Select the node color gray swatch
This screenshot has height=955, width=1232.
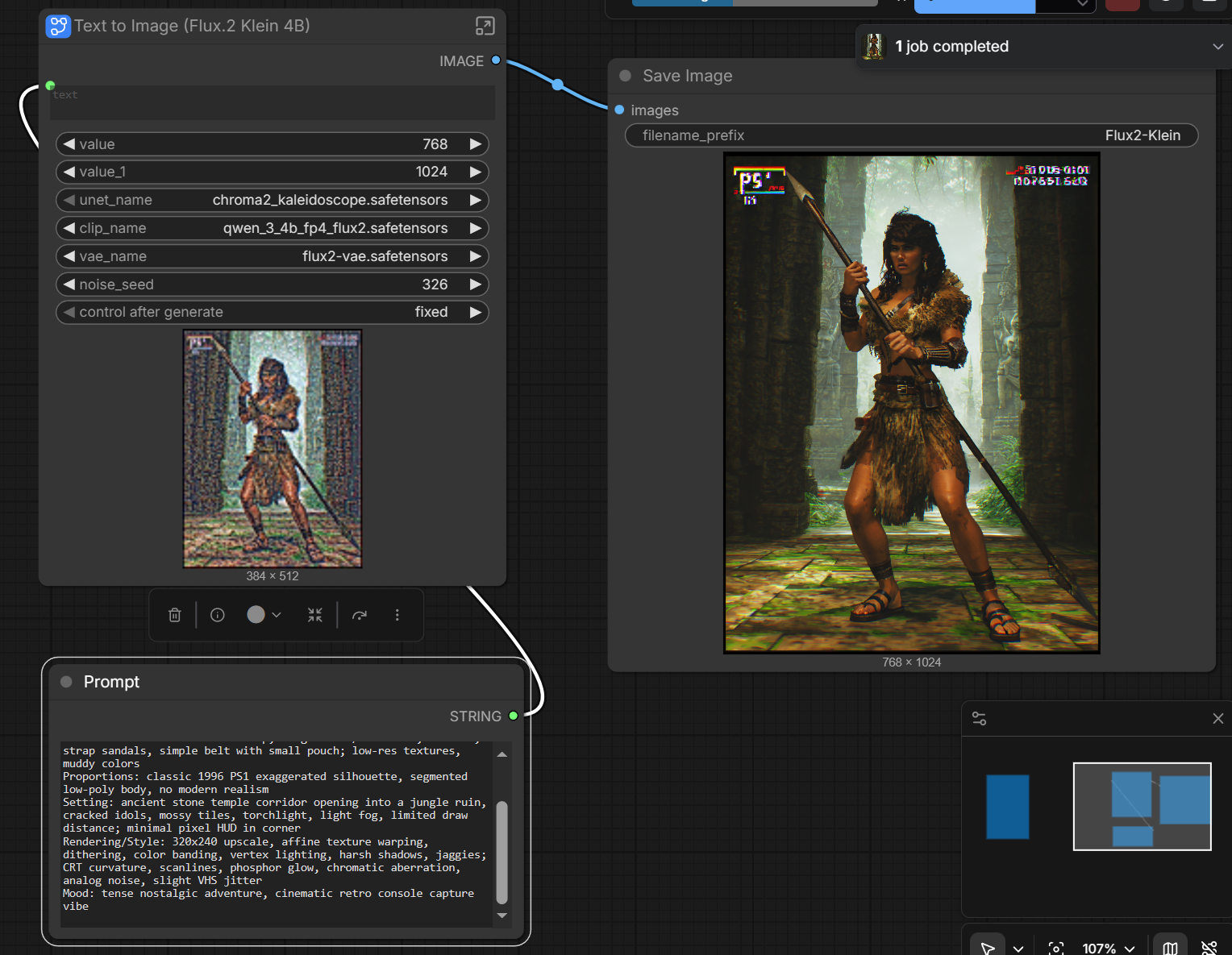click(256, 615)
